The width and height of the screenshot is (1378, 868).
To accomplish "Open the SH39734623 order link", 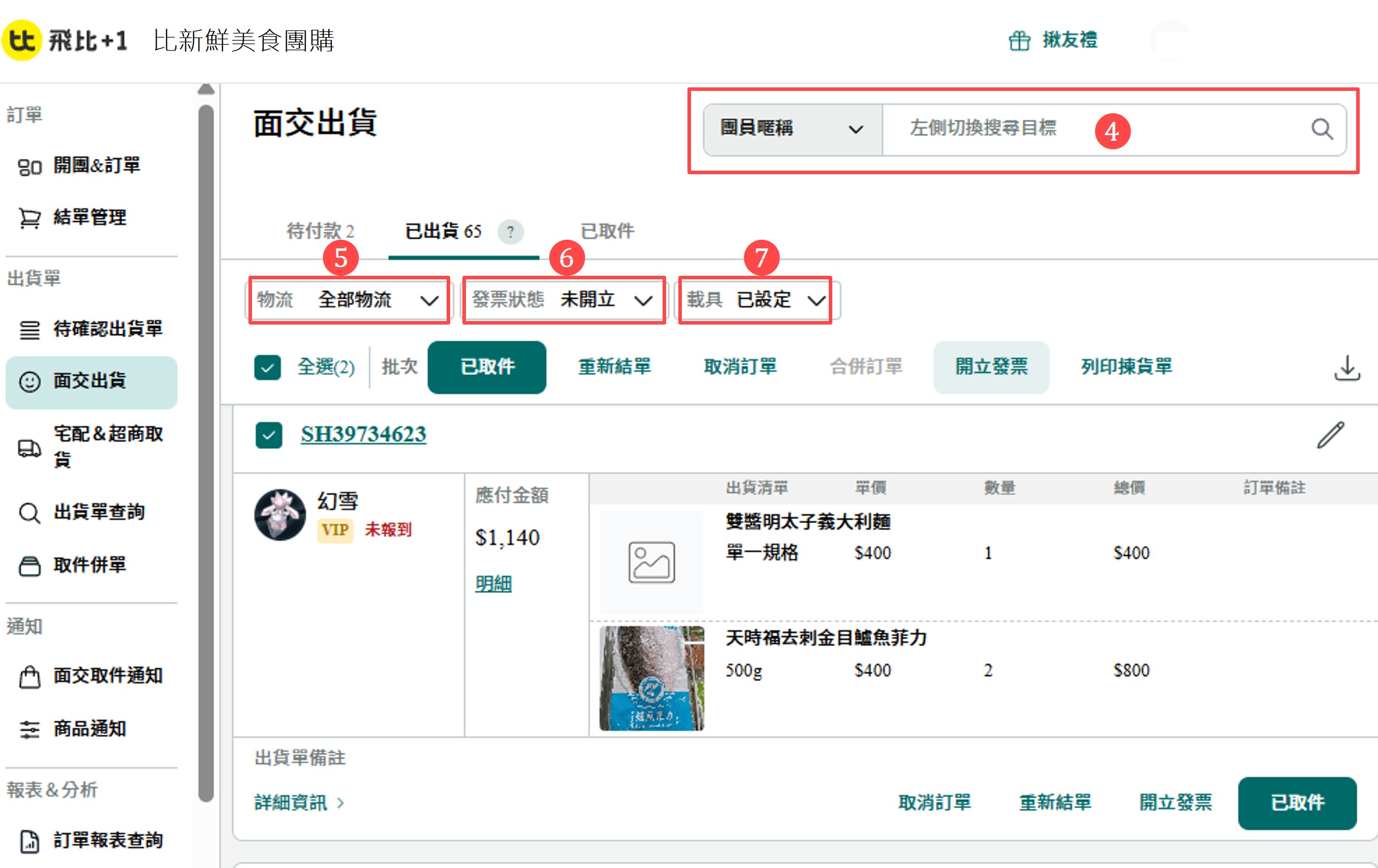I will click(363, 434).
